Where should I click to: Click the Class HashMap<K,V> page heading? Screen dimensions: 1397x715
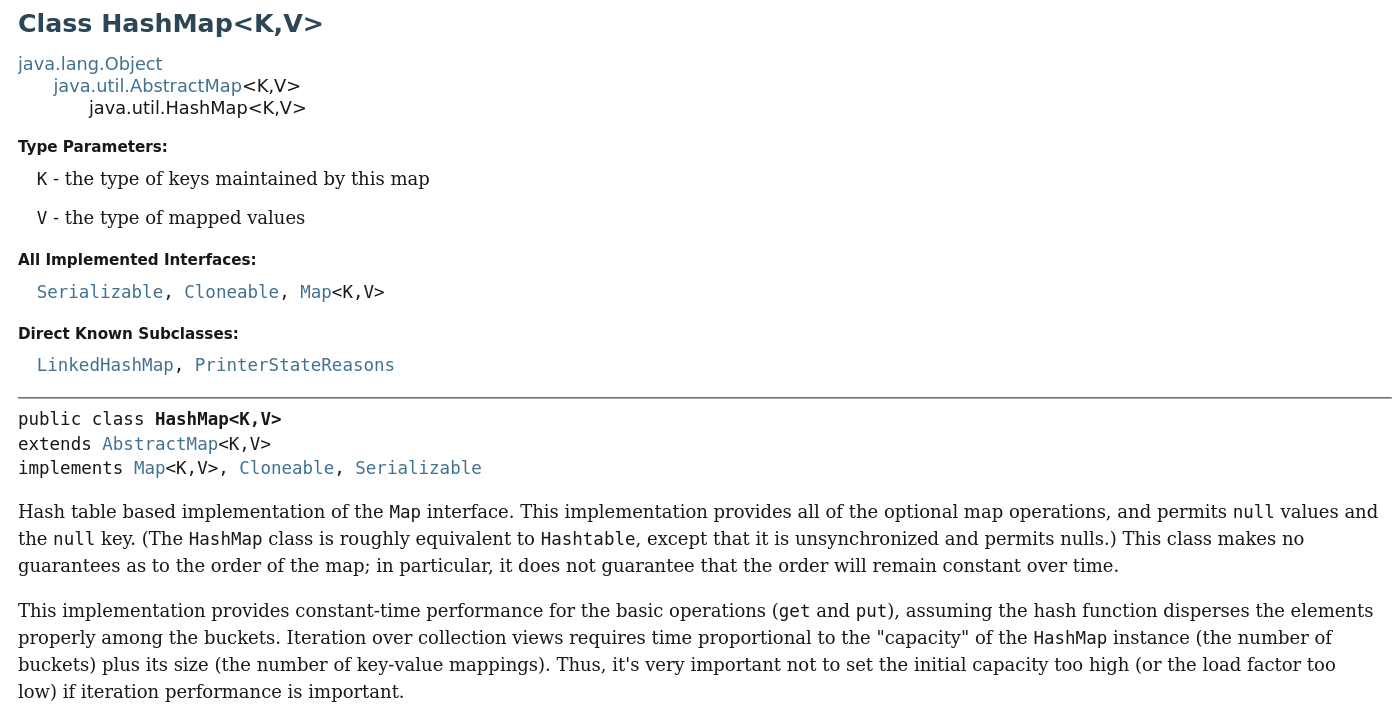tap(170, 25)
